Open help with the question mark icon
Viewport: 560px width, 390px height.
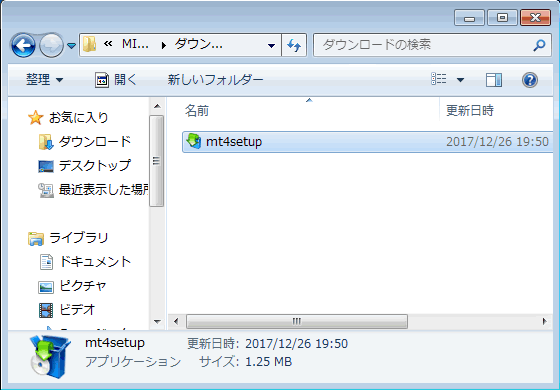(530, 80)
